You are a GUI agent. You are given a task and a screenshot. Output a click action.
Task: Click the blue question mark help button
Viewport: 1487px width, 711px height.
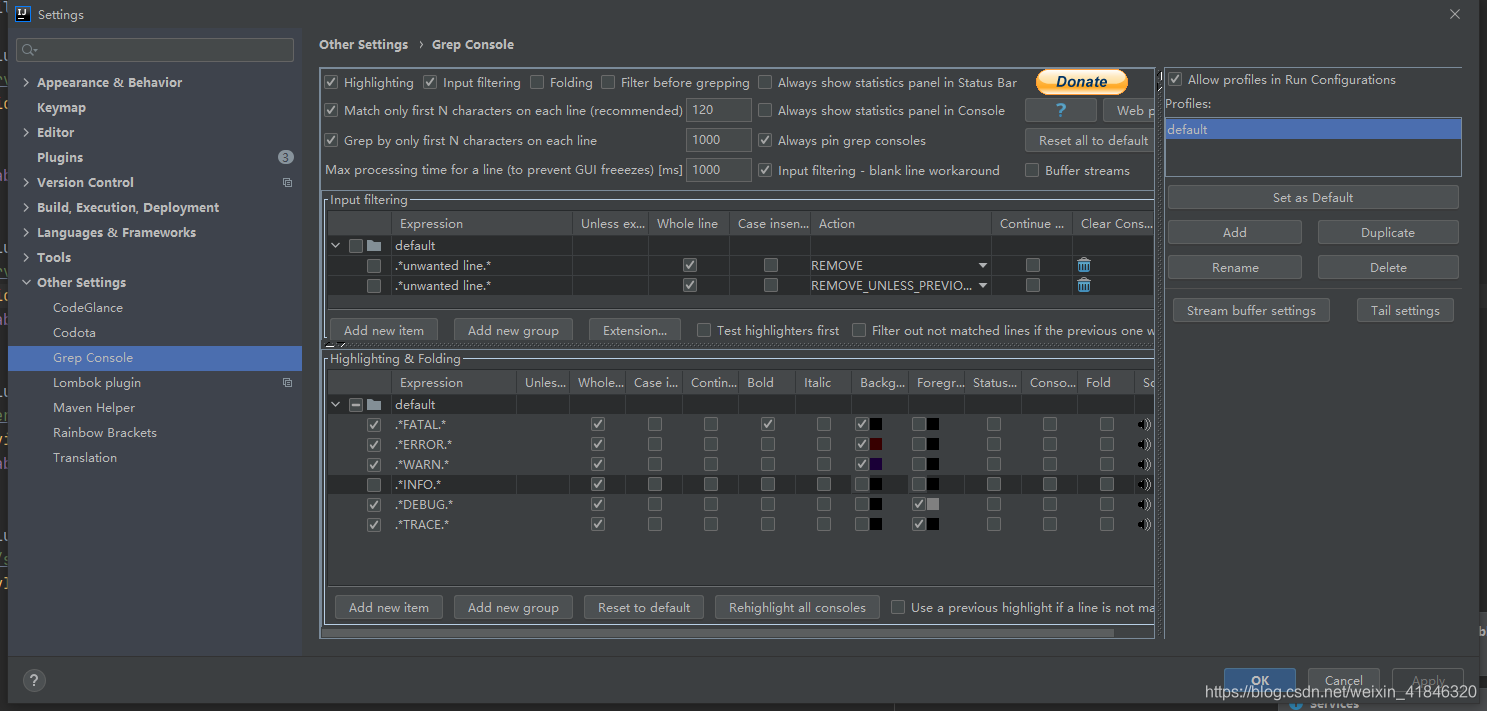[x=1060, y=110]
